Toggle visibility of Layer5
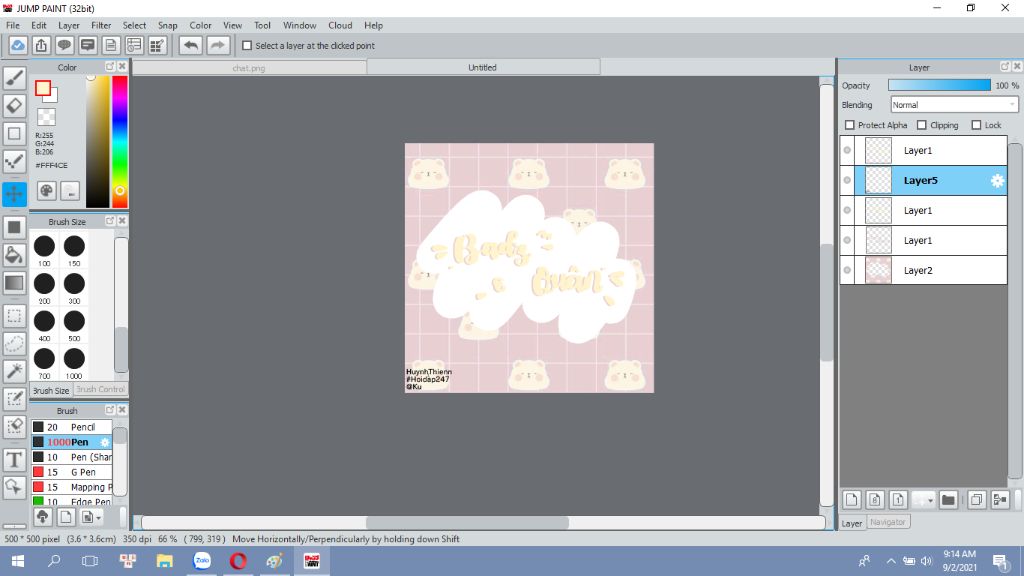1024x576 pixels. [x=847, y=180]
